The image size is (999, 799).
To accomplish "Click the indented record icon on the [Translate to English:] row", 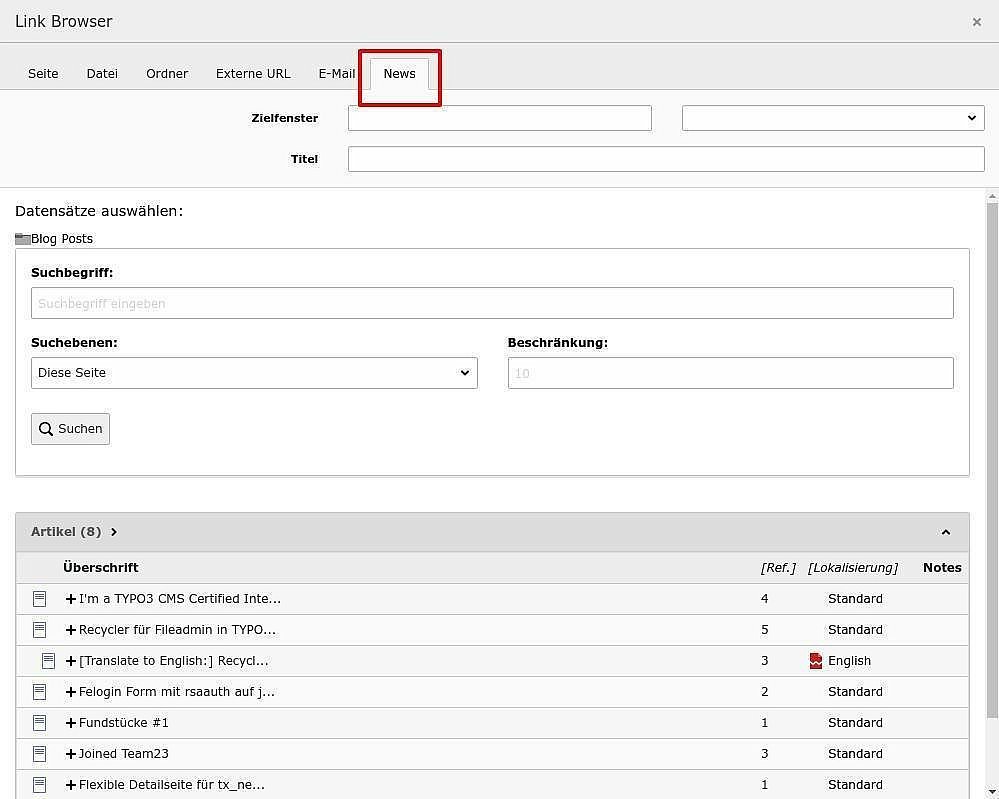I will pos(48,660).
